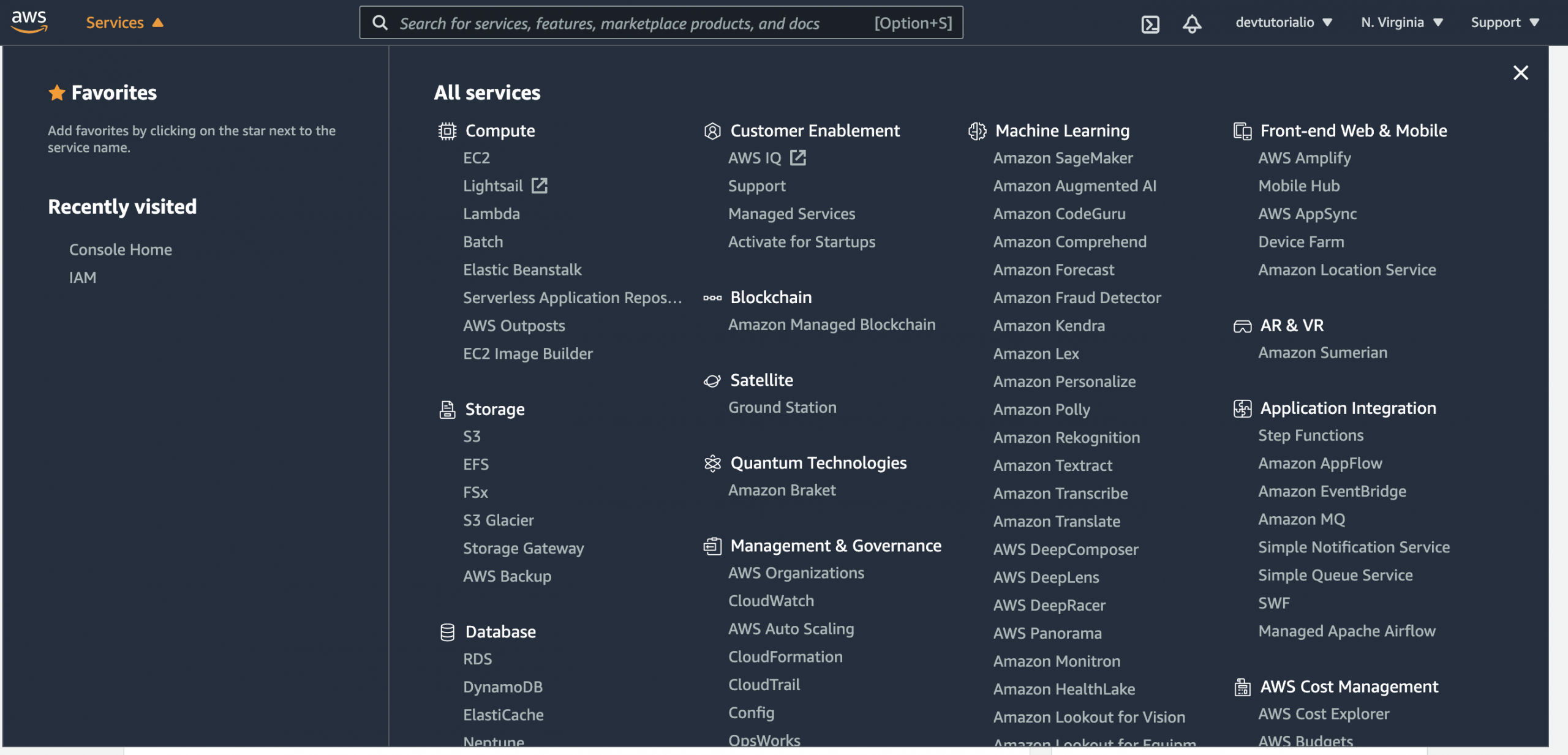1568x755 pixels.
Task: Collapse the Services dropdown menu
Action: coord(124,23)
